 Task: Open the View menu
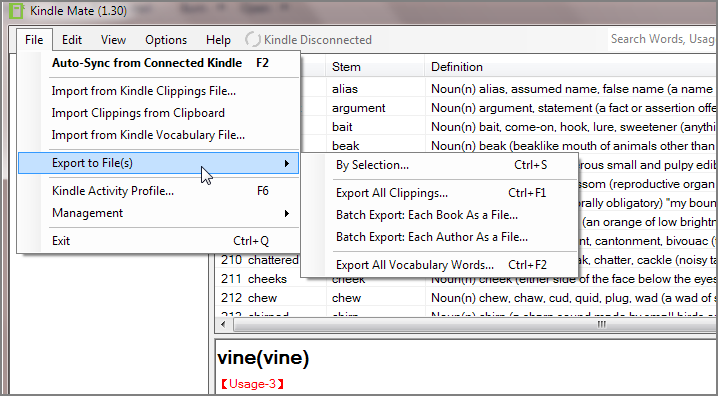(x=113, y=40)
